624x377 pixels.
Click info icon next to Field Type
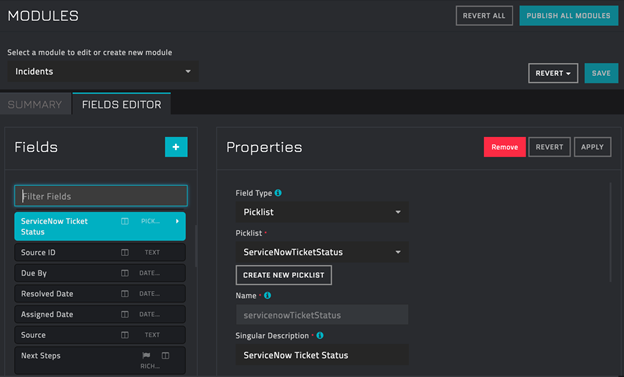[278, 193]
